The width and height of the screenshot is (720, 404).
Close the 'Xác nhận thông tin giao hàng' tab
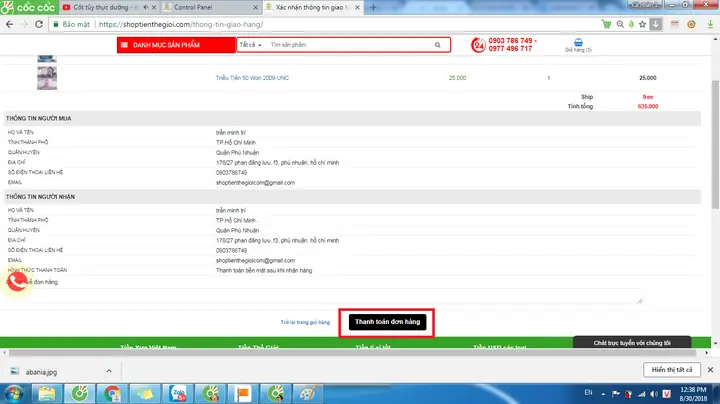coord(357,7)
